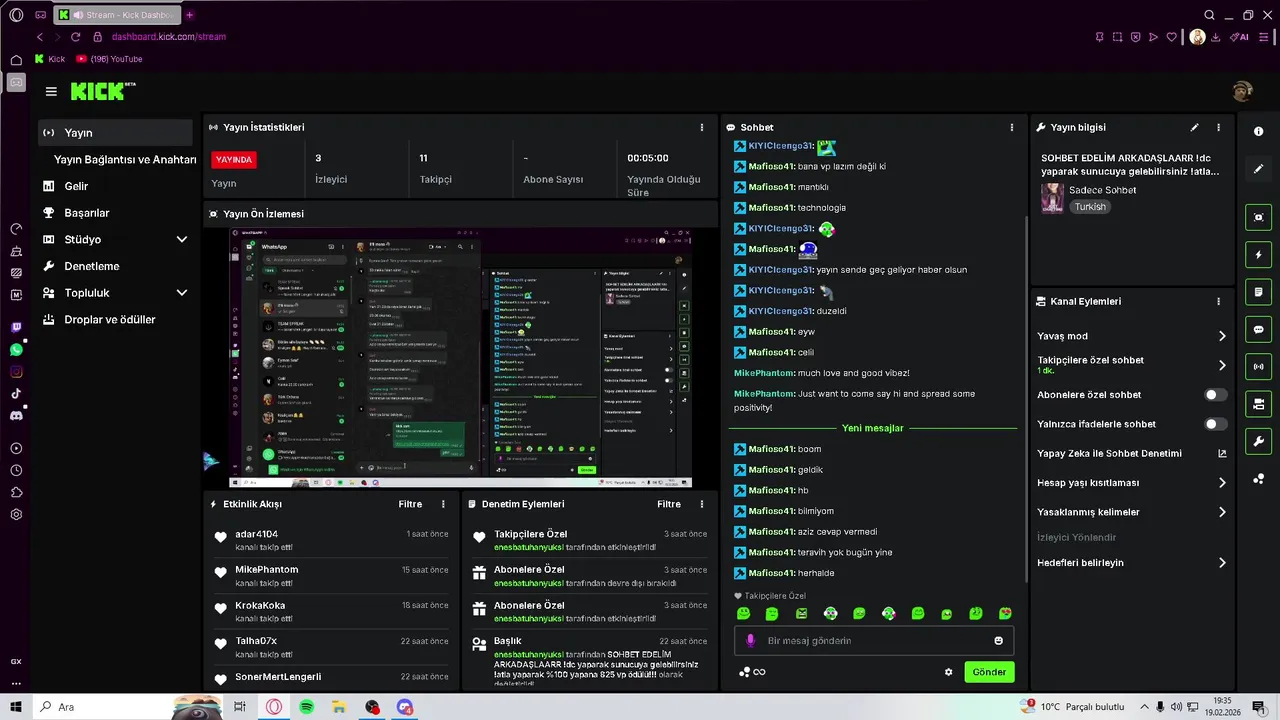Toggle channel actions icon in right toolbar

[x=1258, y=404]
